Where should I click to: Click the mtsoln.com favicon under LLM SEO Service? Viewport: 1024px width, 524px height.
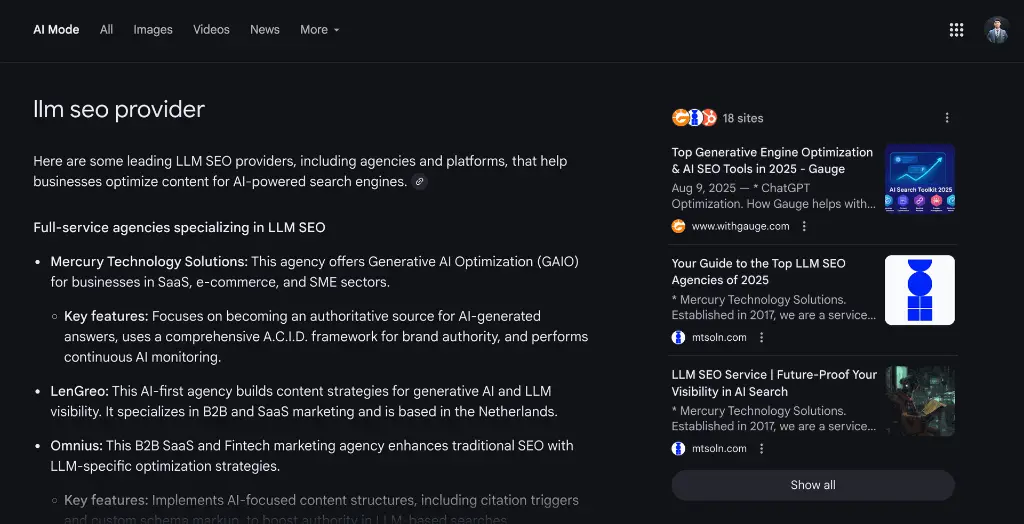point(679,448)
